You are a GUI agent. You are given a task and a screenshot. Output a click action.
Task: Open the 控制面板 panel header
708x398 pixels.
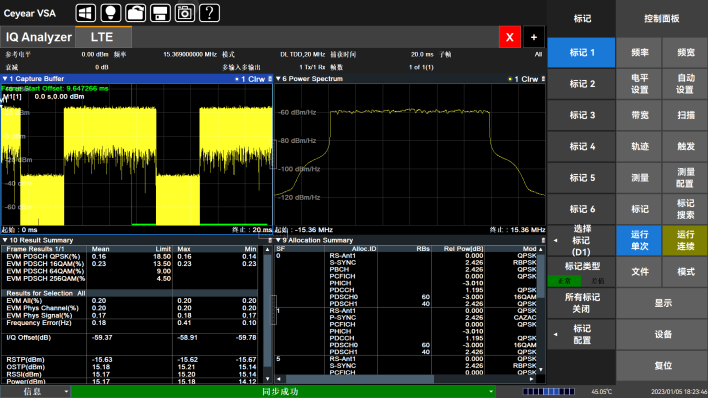[x=662, y=19]
